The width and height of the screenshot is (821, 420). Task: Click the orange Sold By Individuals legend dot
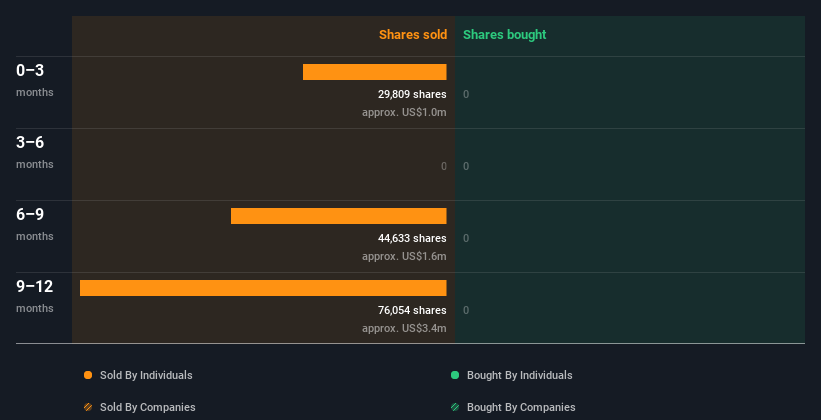pos(88,375)
